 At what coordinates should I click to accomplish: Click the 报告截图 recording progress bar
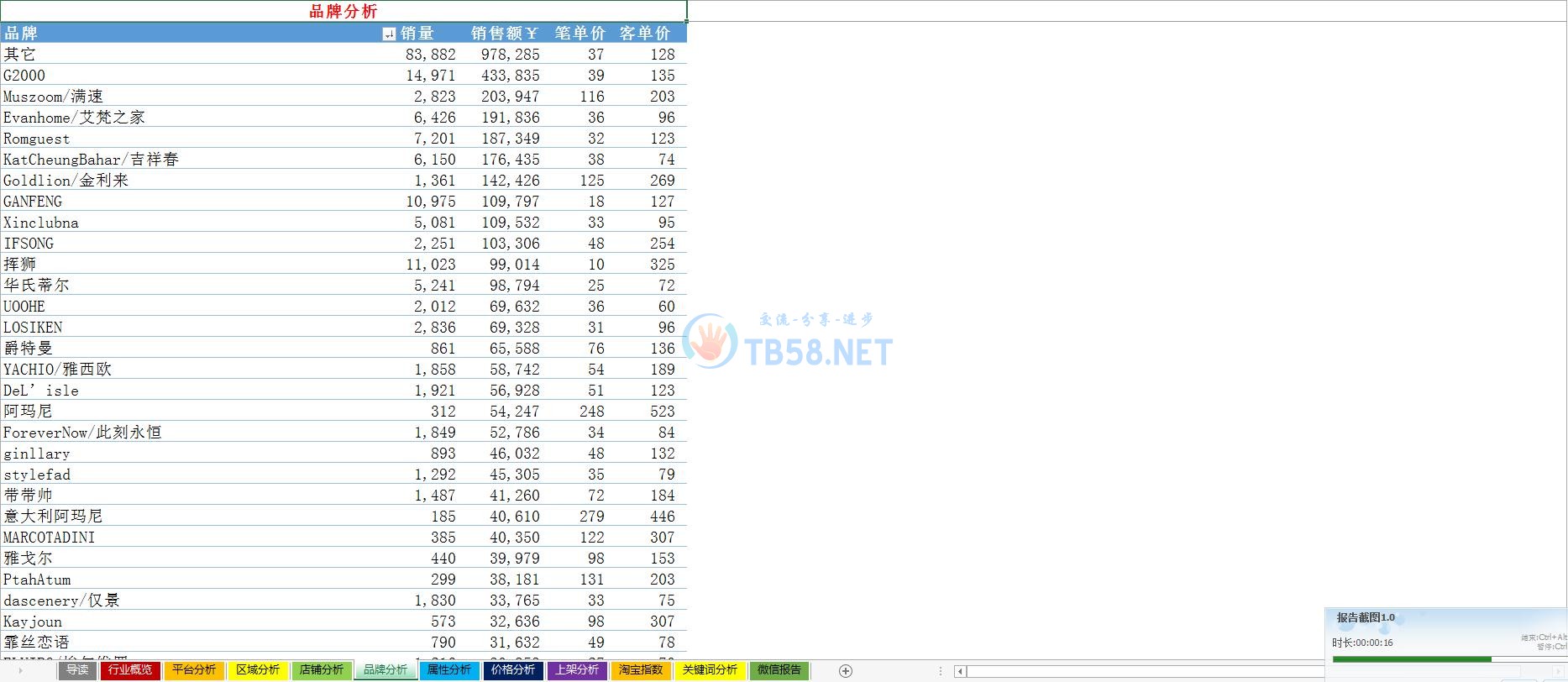(x=1450, y=659)
